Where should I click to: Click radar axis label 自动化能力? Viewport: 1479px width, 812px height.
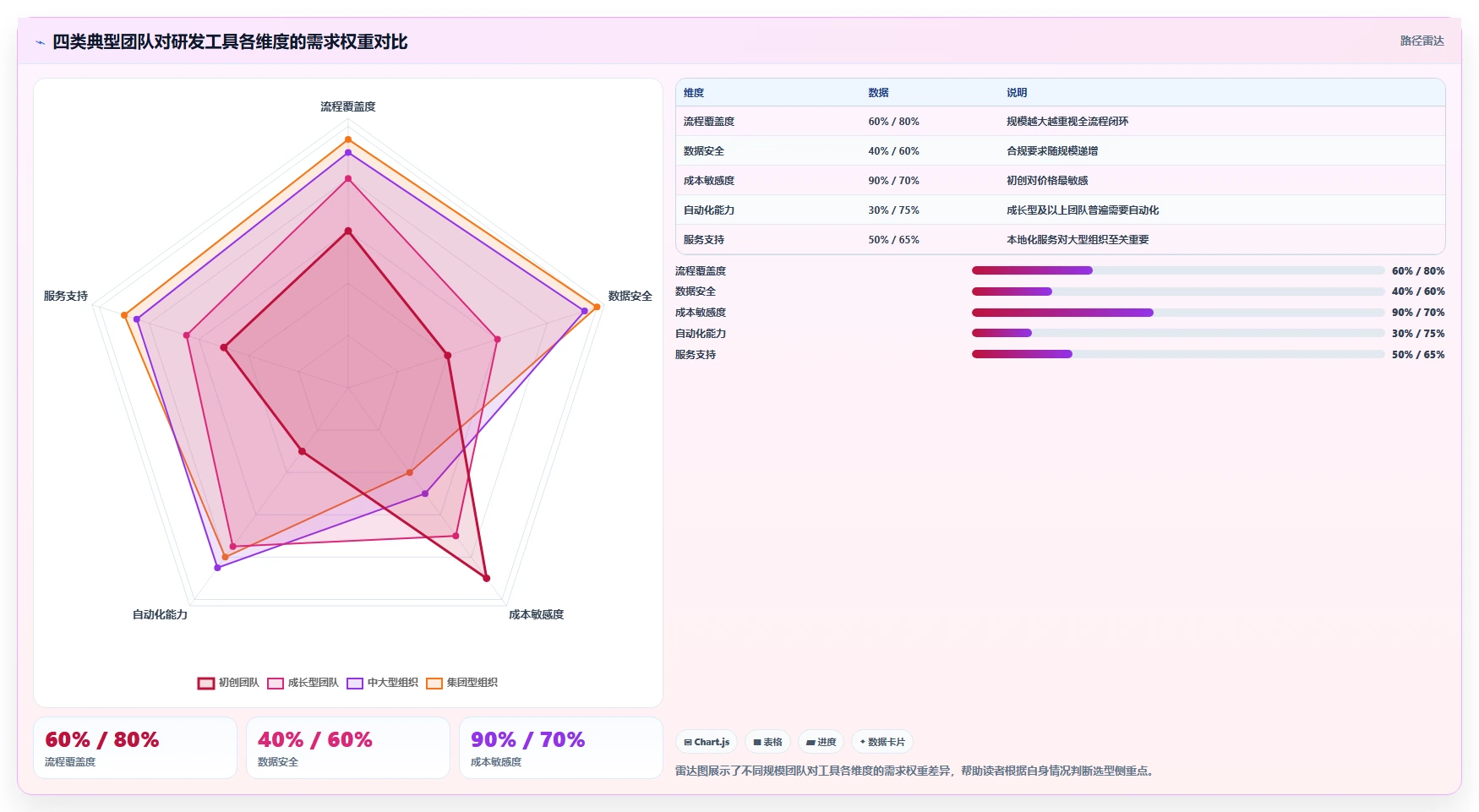pos(160,614)
